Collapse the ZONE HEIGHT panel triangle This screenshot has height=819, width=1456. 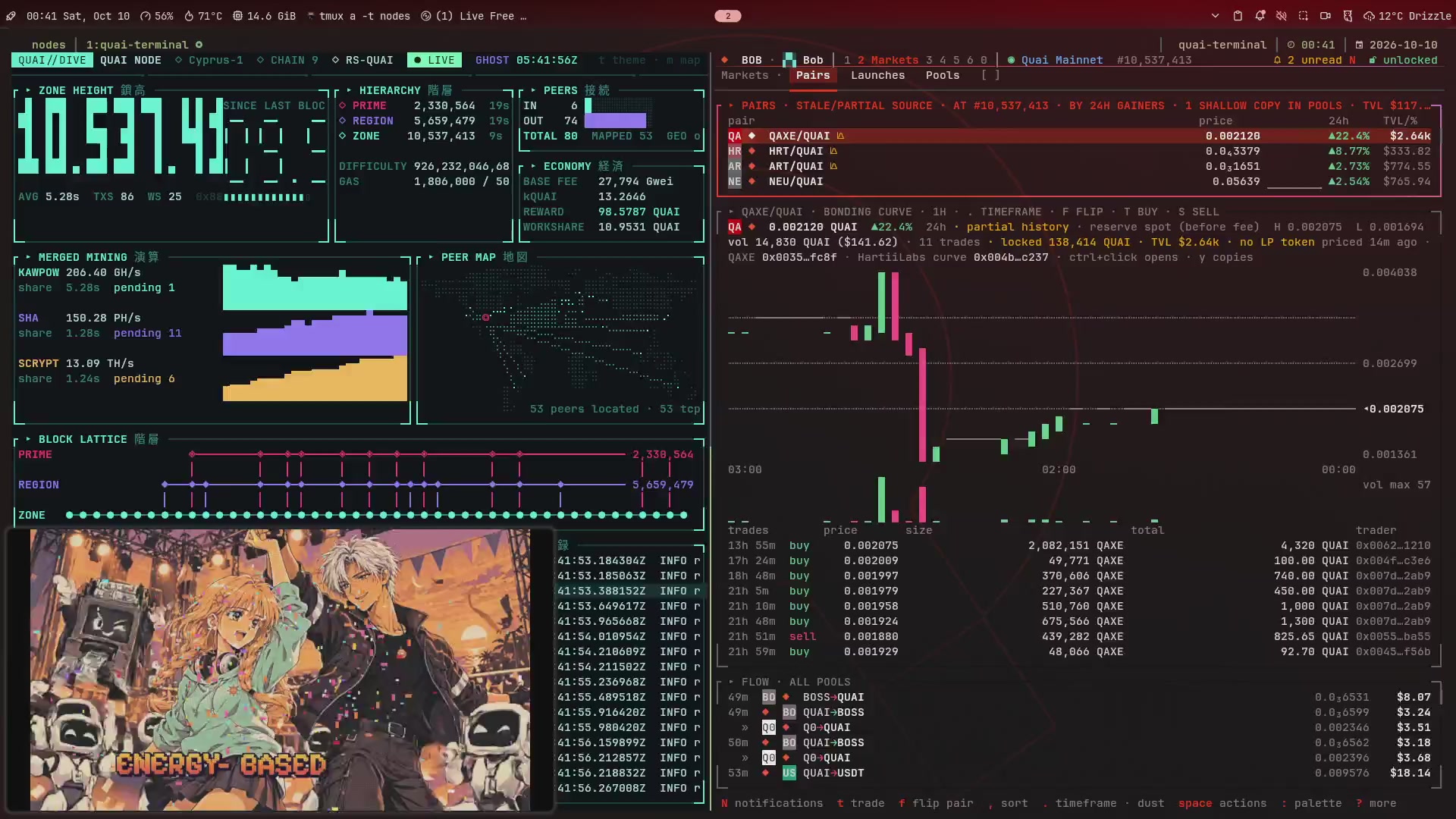tap(29, 90)
